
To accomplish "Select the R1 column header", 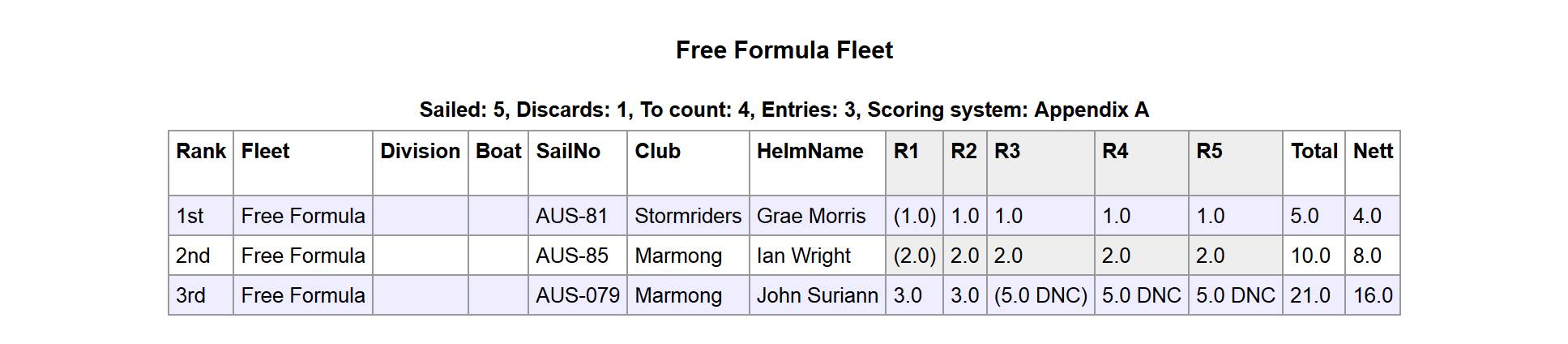I will click(906, 152).
